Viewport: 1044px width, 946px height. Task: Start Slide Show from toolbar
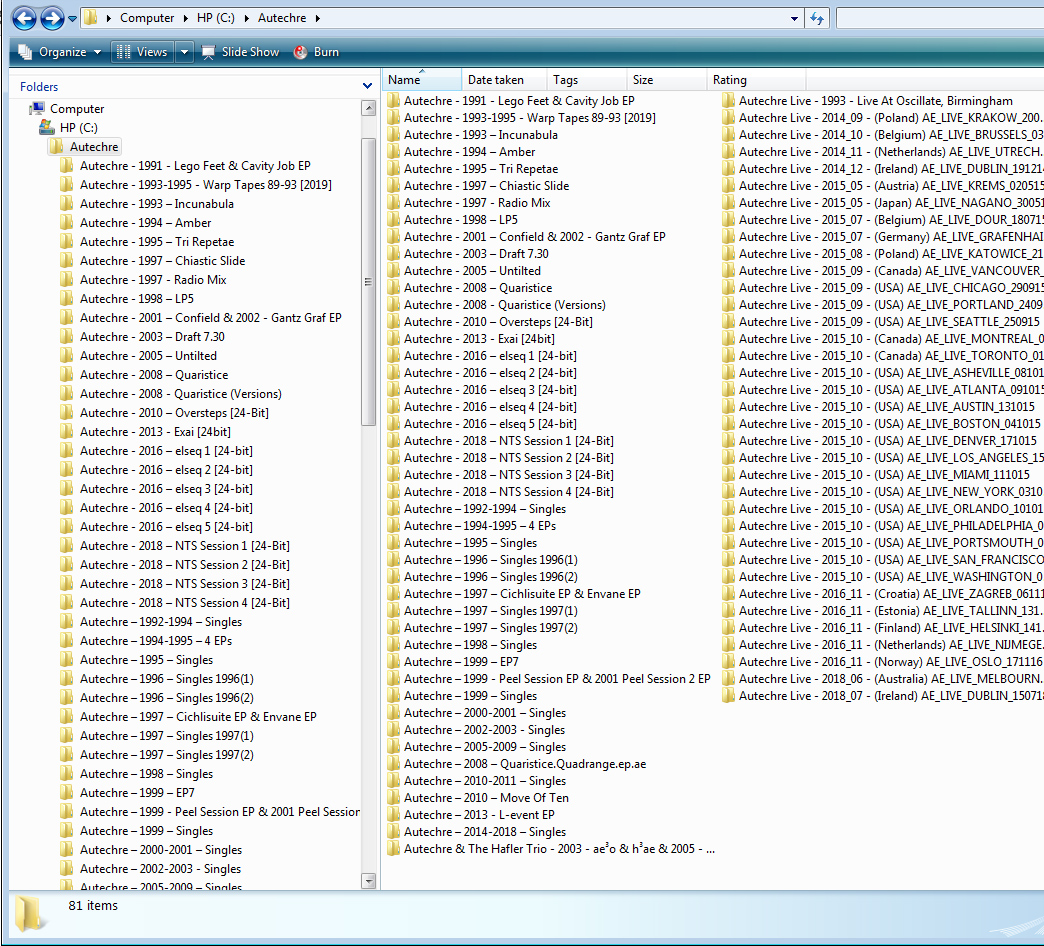click(240, 52)
